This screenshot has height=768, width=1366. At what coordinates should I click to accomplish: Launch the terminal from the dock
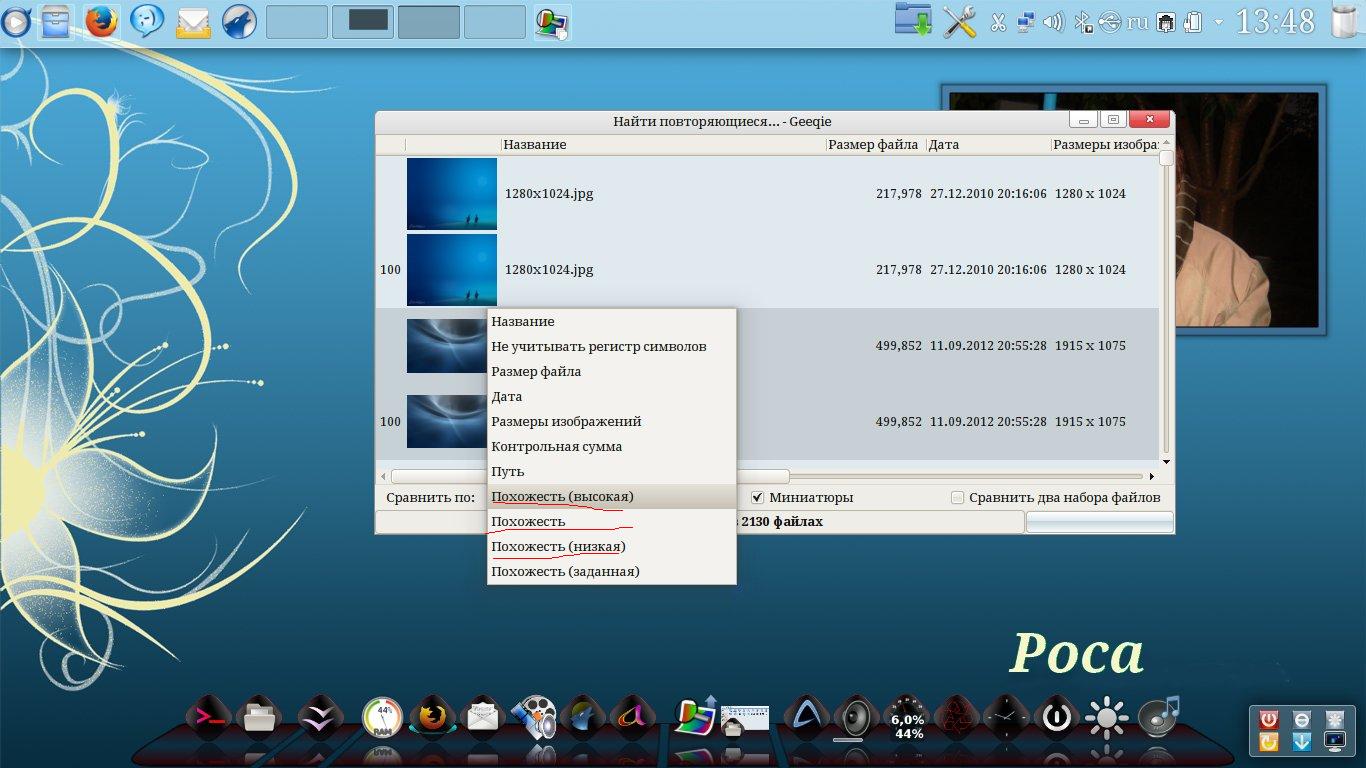pyautogui.click(x=209, y=717)
